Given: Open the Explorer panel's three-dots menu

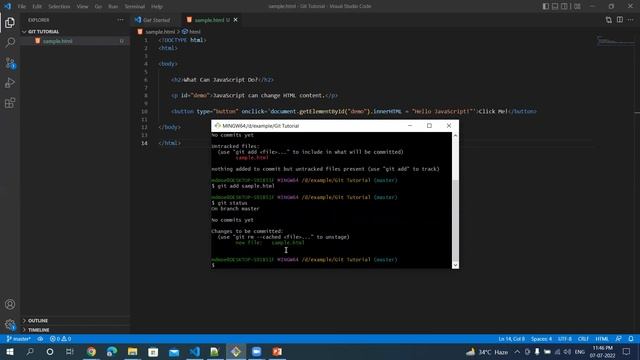Looking at the screenshot, I should pos(120,20).
